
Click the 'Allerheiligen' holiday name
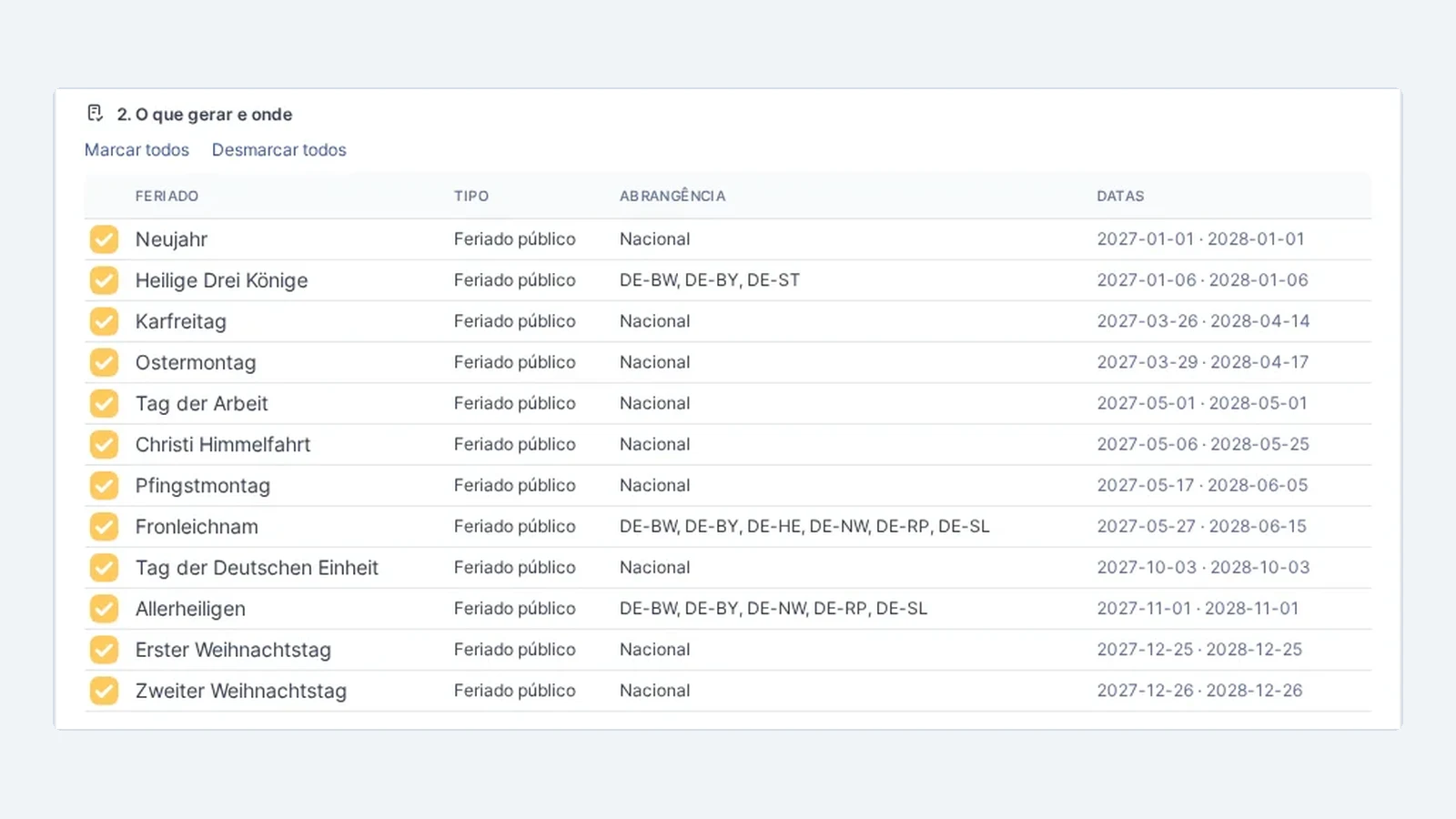[x=190, y=609]
